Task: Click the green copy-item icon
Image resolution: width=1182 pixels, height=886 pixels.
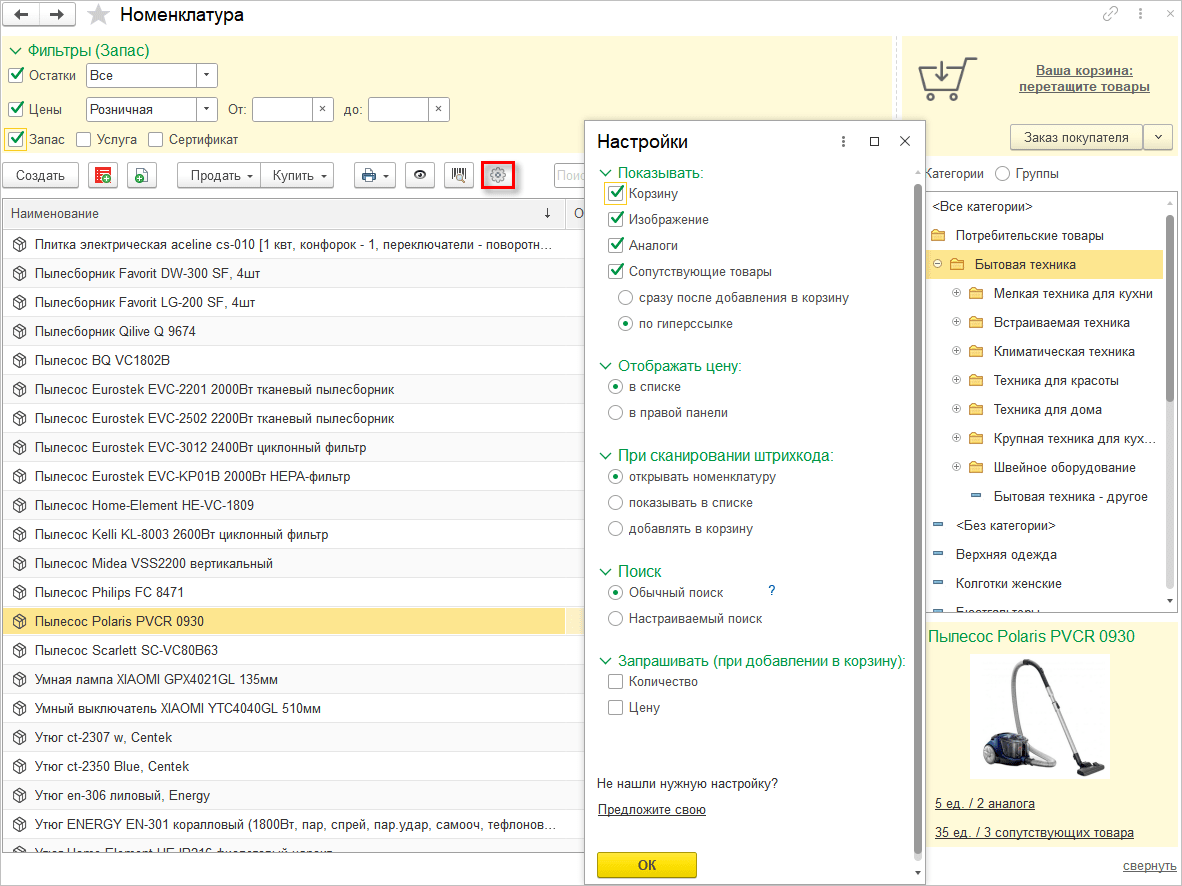Action: coord(142,175)
